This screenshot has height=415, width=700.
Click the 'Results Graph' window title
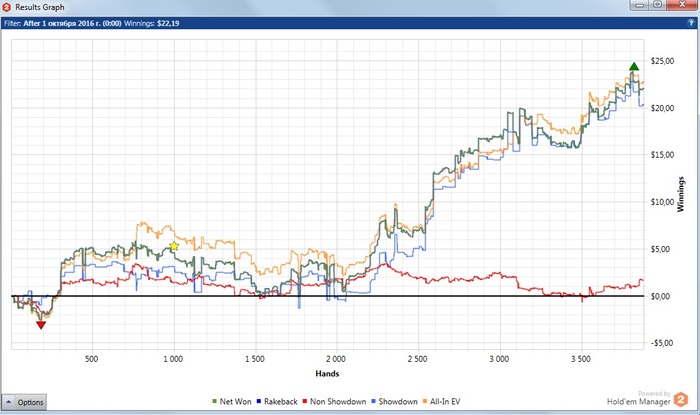coord(40,7)
